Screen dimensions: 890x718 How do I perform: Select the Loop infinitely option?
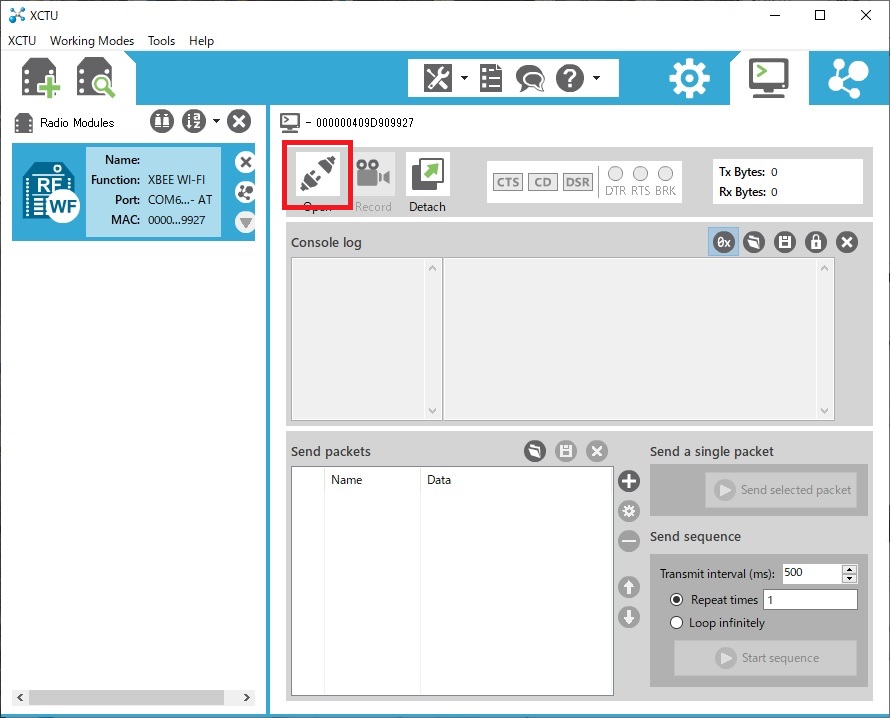677,623
